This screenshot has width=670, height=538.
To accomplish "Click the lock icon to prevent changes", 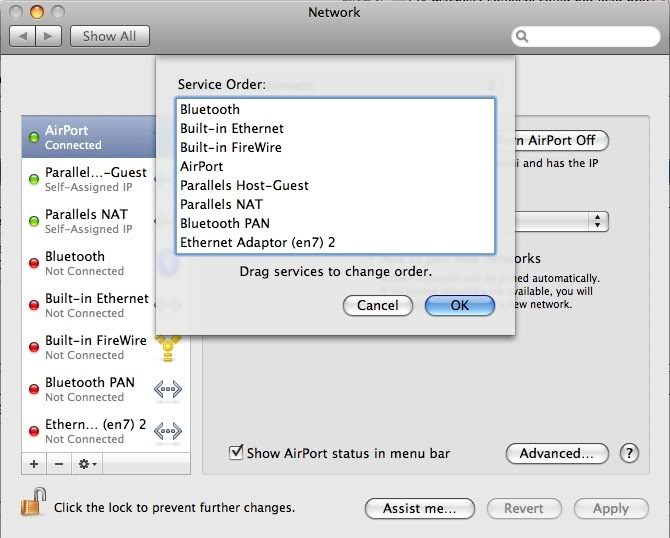I will pyautogui.click(x=33, y=502).
